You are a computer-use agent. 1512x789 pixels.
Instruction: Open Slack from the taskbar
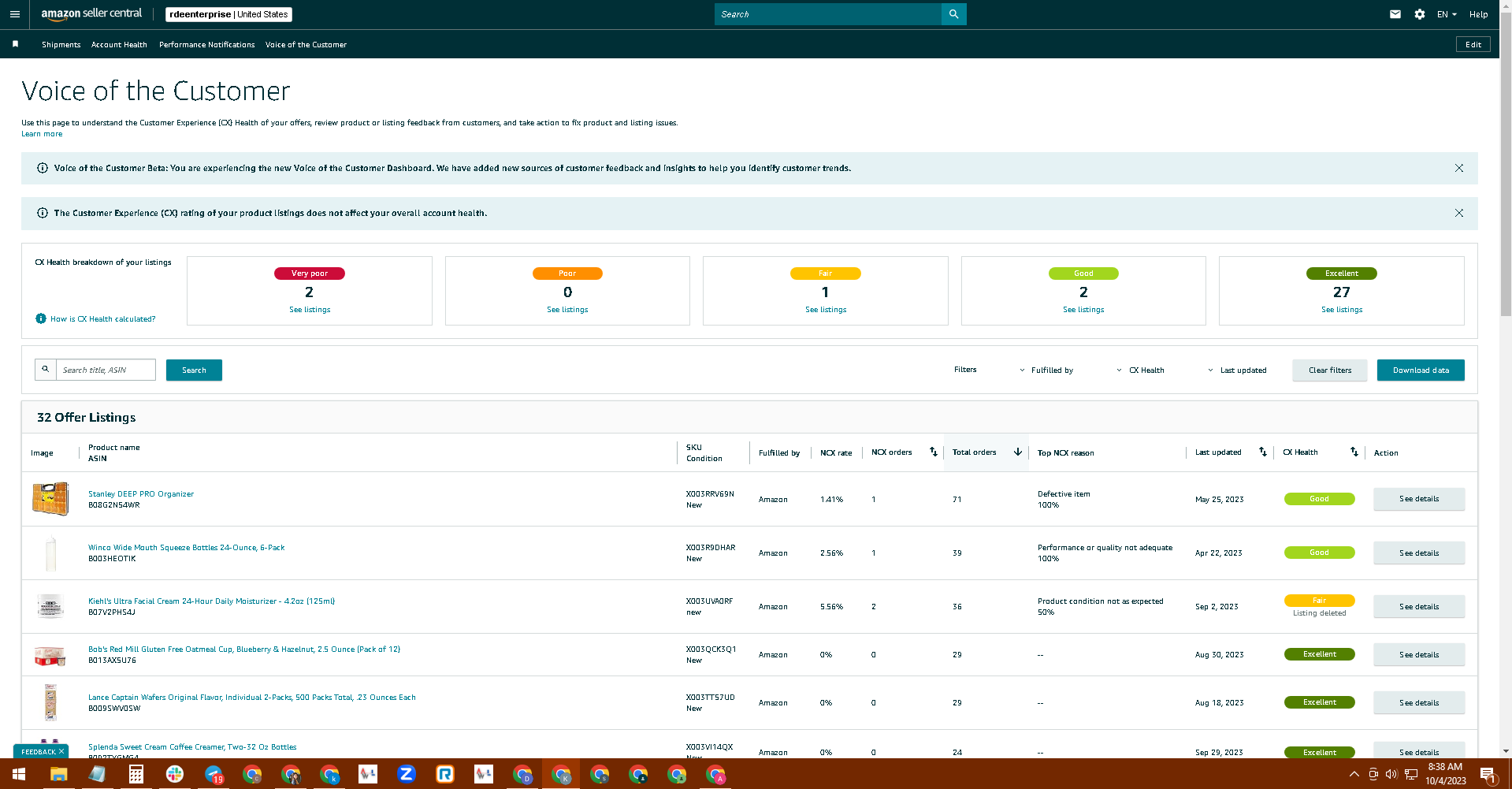pyautogui.click(x=175, y=774)
